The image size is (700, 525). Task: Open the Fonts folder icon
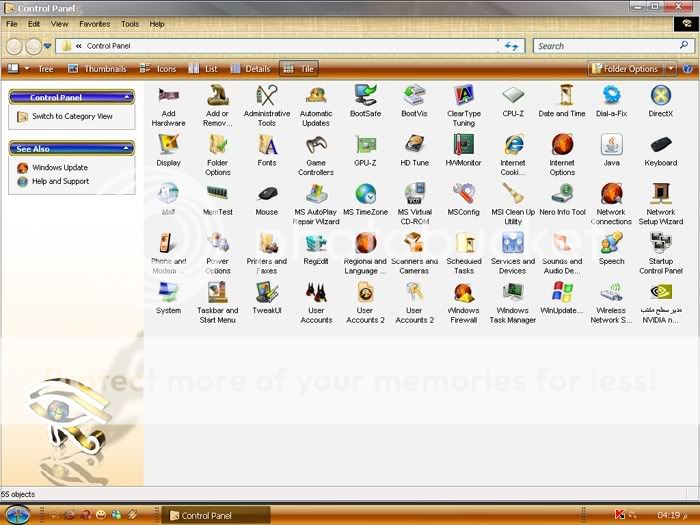pyautogui.click(x=267, y=150)
